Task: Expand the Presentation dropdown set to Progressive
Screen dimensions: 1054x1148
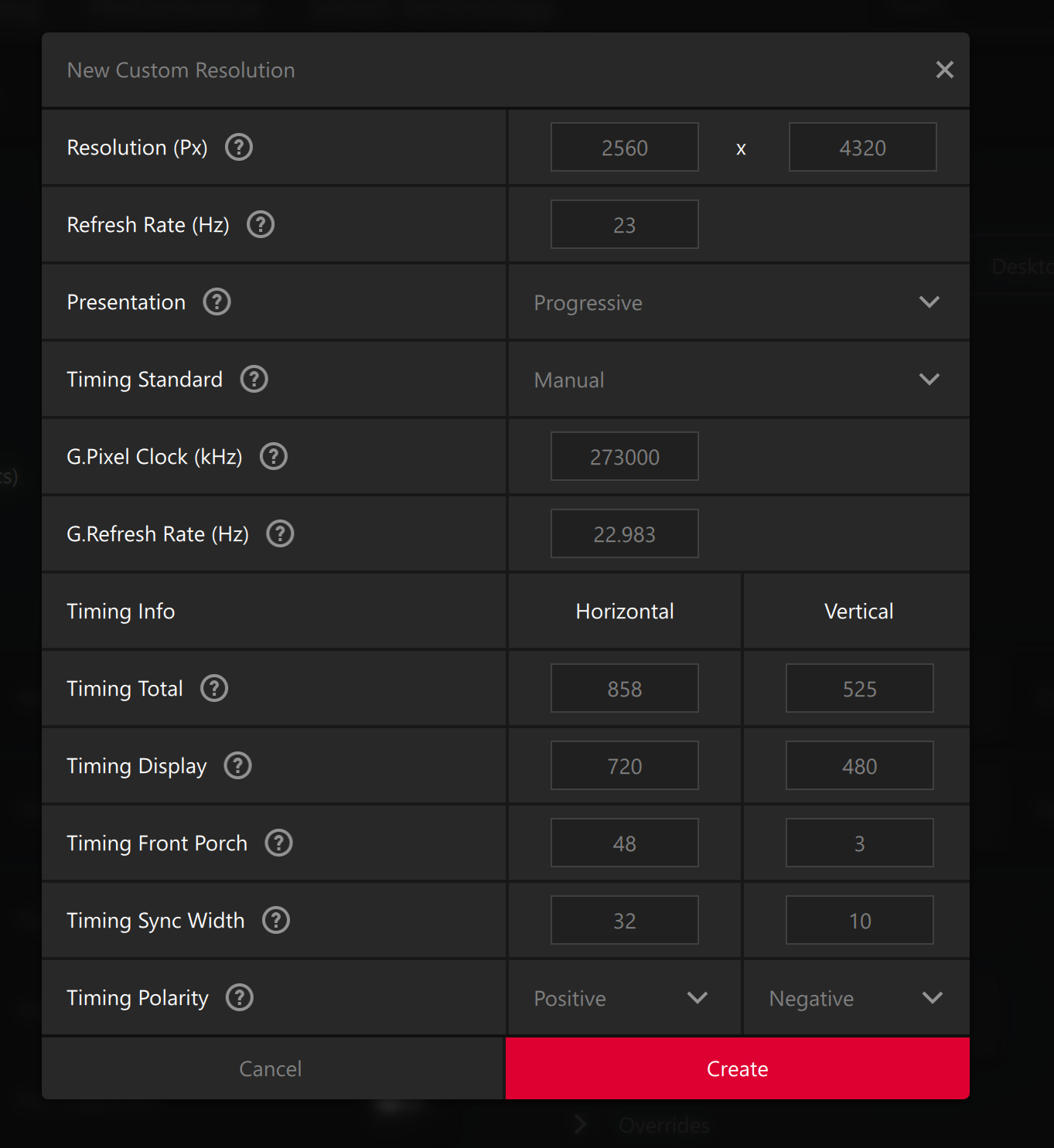Action: [737, 302]
